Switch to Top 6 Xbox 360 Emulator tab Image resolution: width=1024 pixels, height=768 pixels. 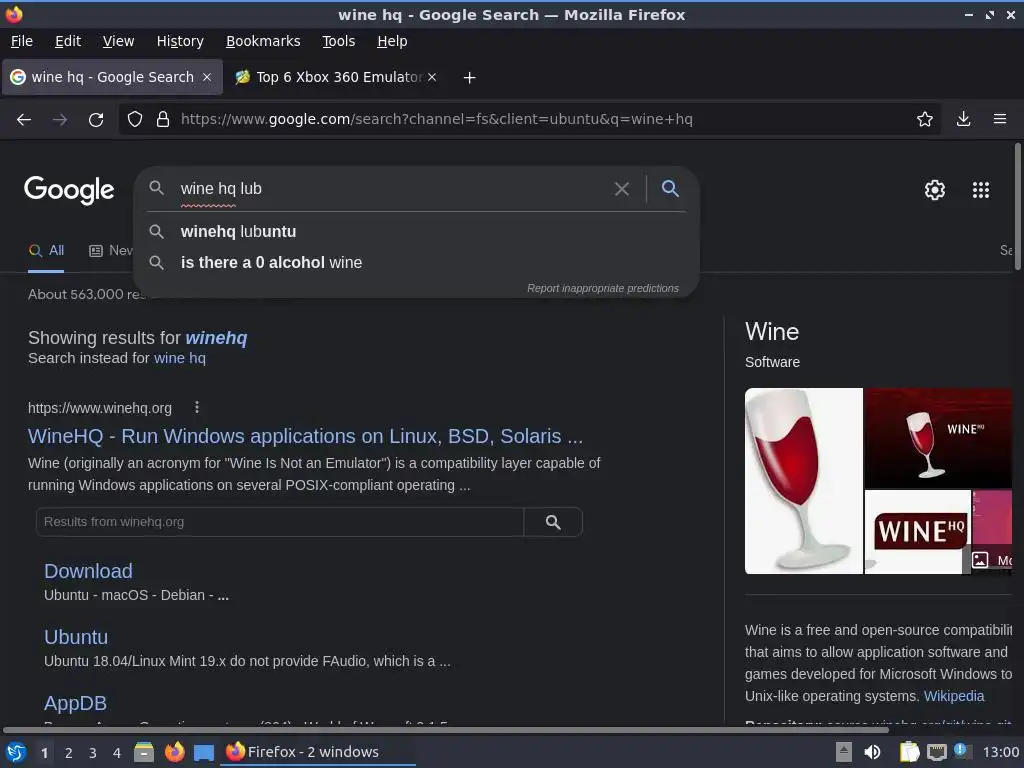point(337,77)
